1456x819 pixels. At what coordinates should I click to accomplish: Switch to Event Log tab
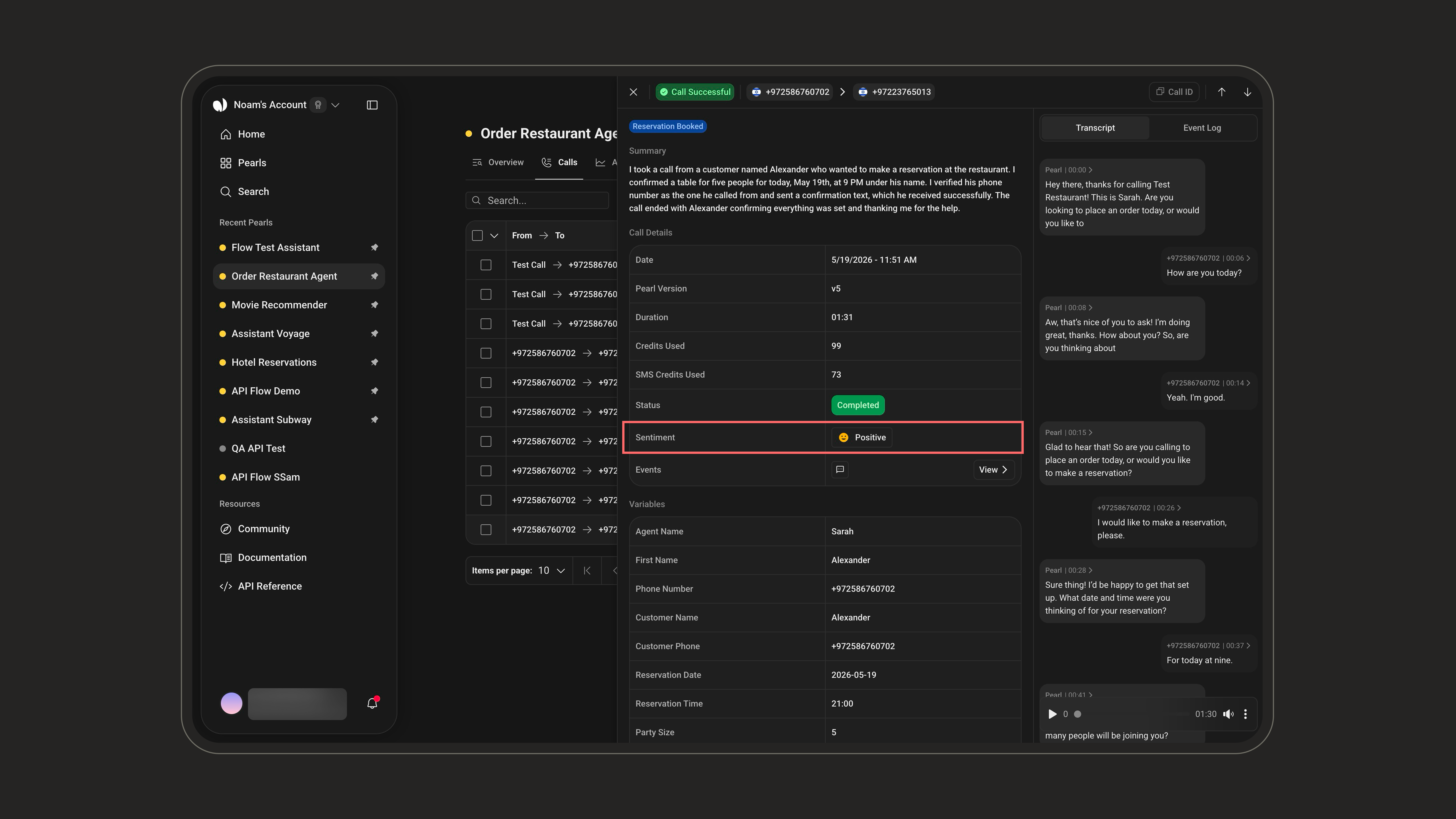1202,128
